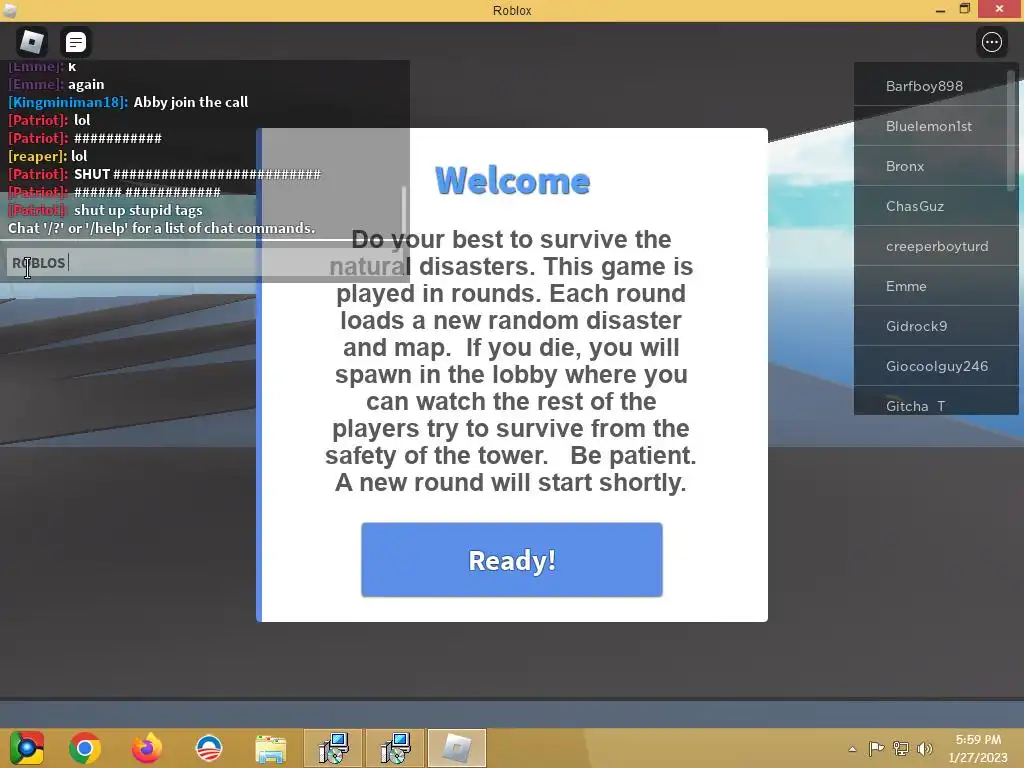Open File Explorer folder from taskbar
The image size is (1024, 768).
click(270, 749)
